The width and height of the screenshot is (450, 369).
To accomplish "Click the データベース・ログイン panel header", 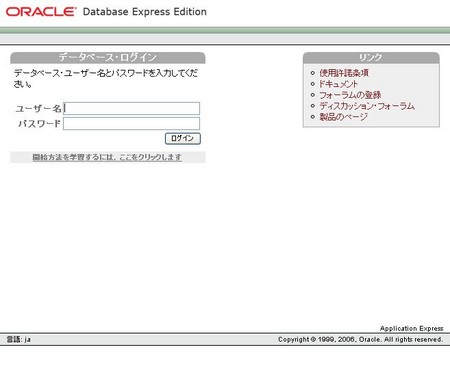I will 108,58.
